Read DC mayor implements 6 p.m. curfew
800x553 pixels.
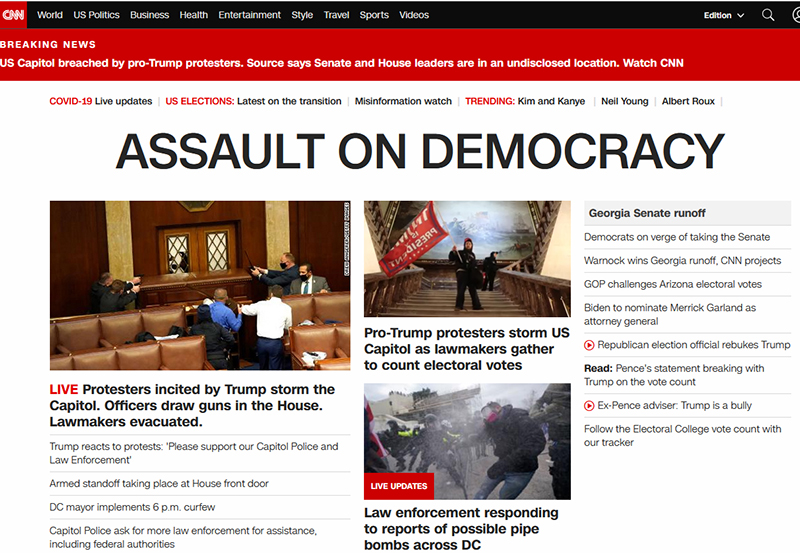(x=132, y=507)
